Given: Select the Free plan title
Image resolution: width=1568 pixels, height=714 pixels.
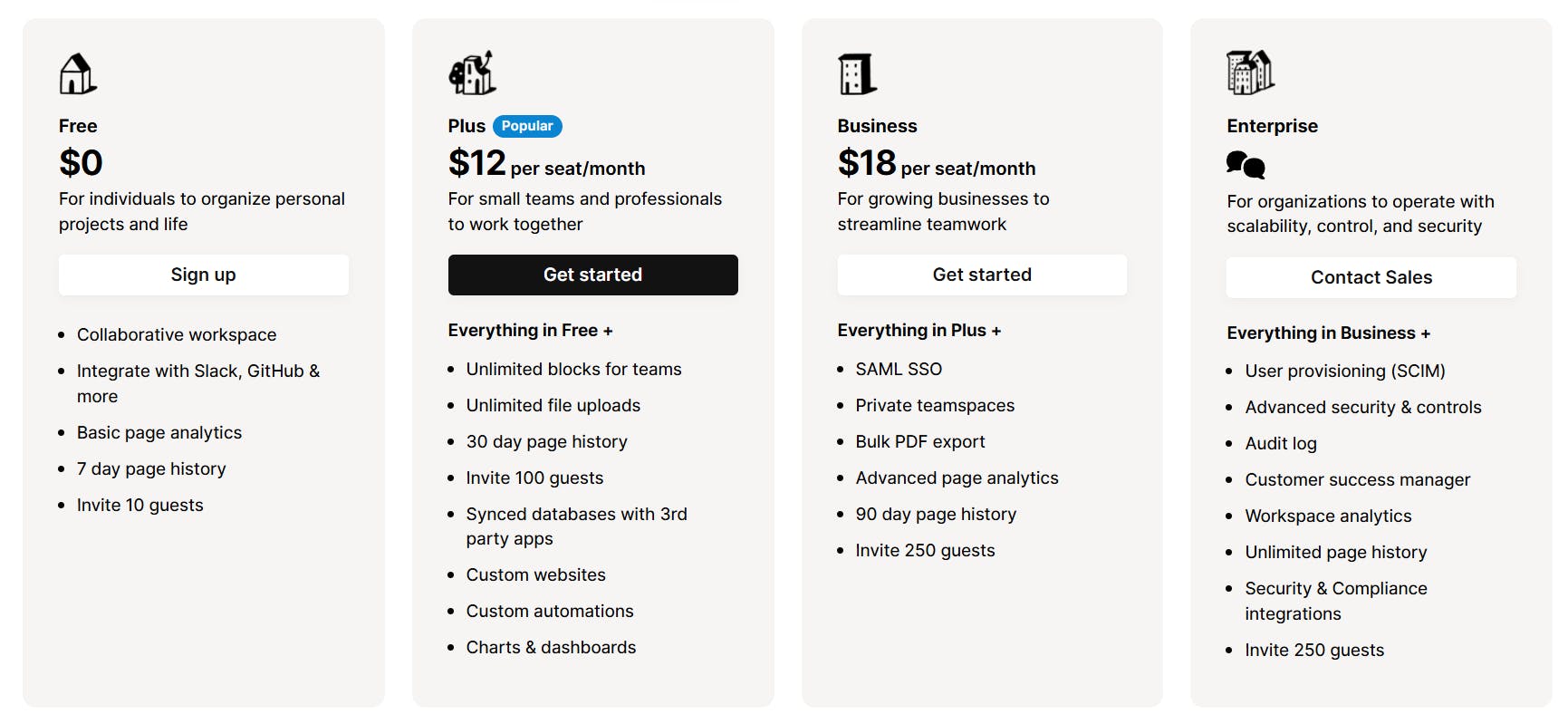Looking at the screenshot, I should (78, 126).
